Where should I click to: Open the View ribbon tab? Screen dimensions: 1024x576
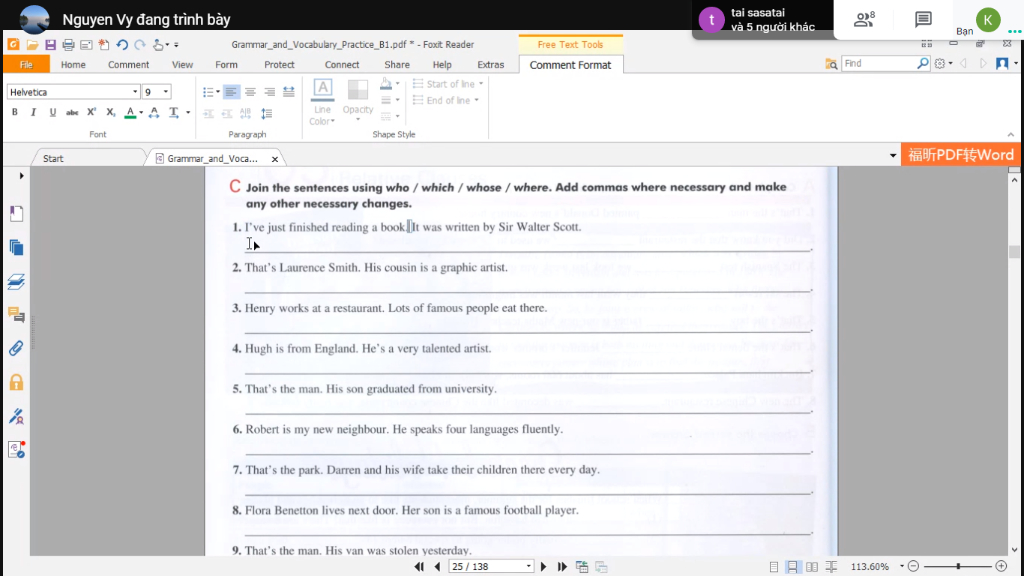182,65
